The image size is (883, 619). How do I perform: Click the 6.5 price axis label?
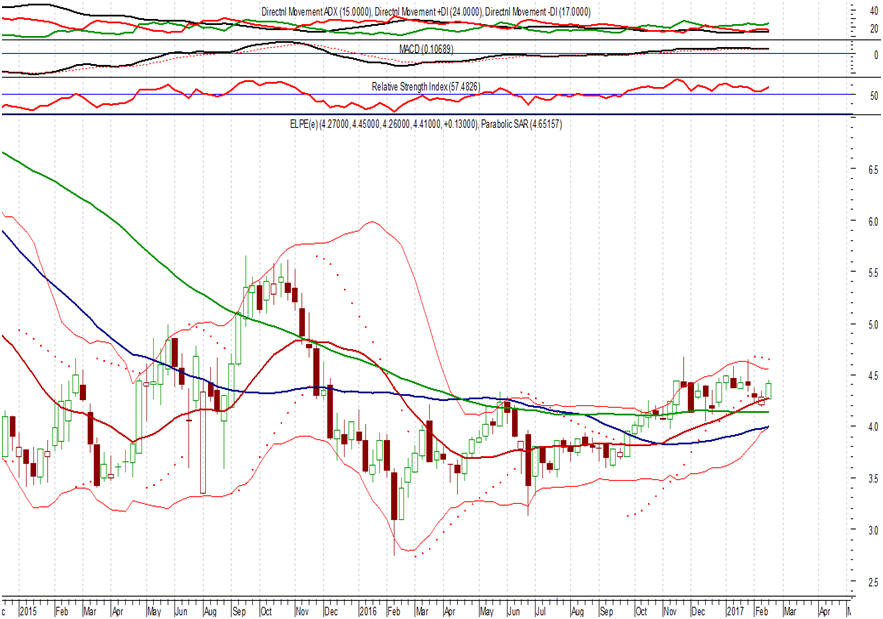[x=873, y=170]
